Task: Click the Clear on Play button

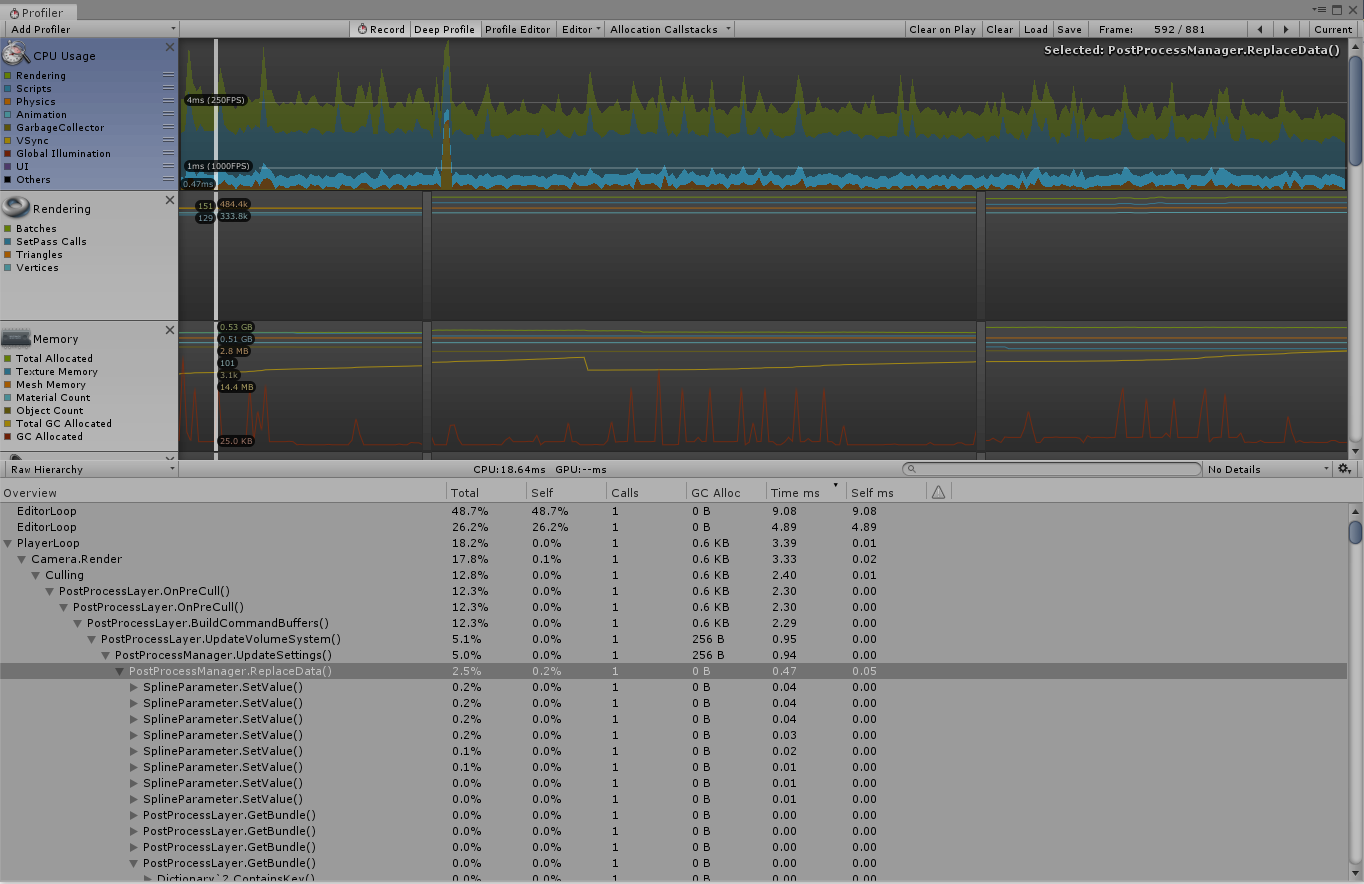Action: (x=941, y=28)
